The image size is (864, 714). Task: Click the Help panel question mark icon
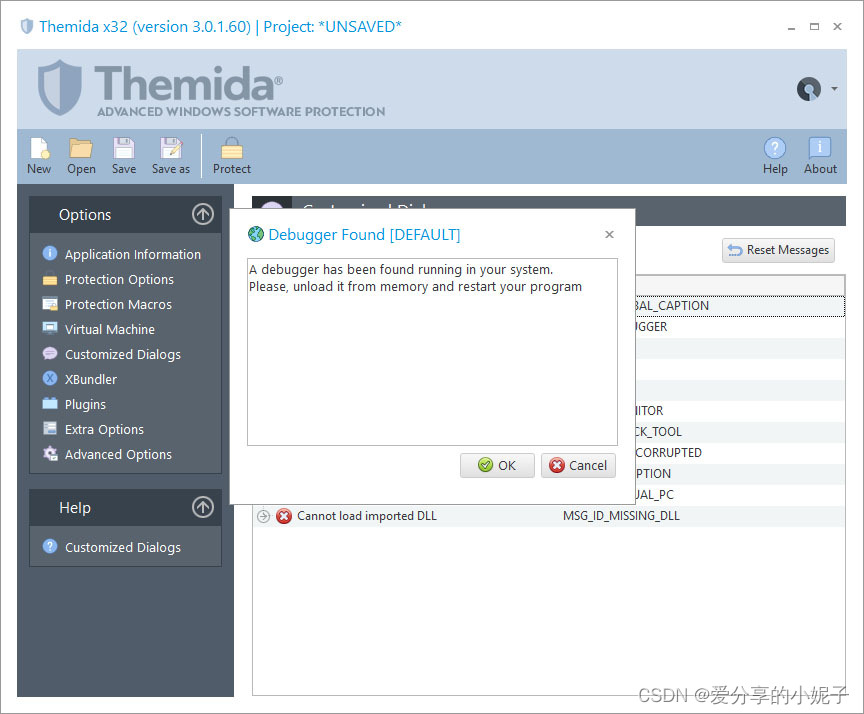click(x=50, y=546)
